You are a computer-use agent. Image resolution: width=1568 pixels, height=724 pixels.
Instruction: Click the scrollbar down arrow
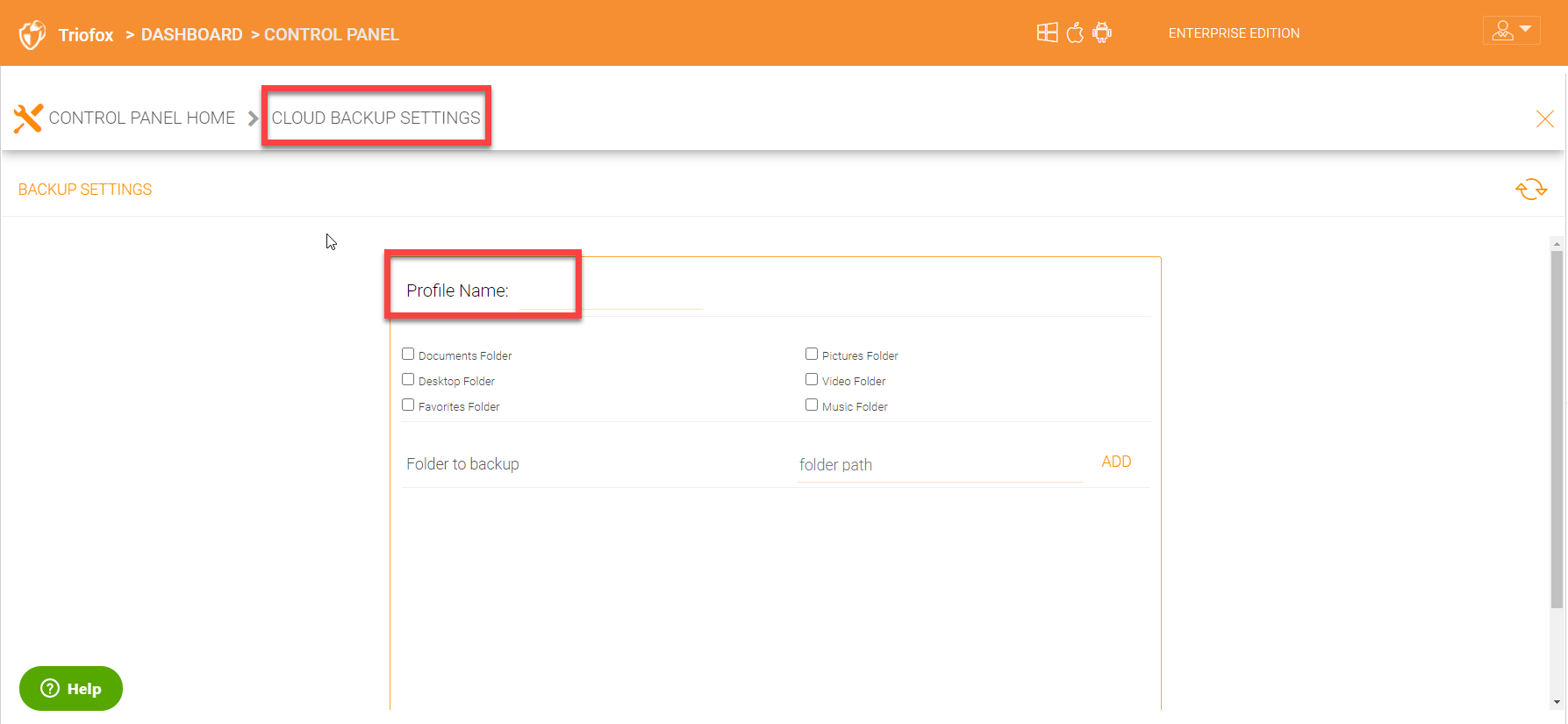click(1557, 702)
